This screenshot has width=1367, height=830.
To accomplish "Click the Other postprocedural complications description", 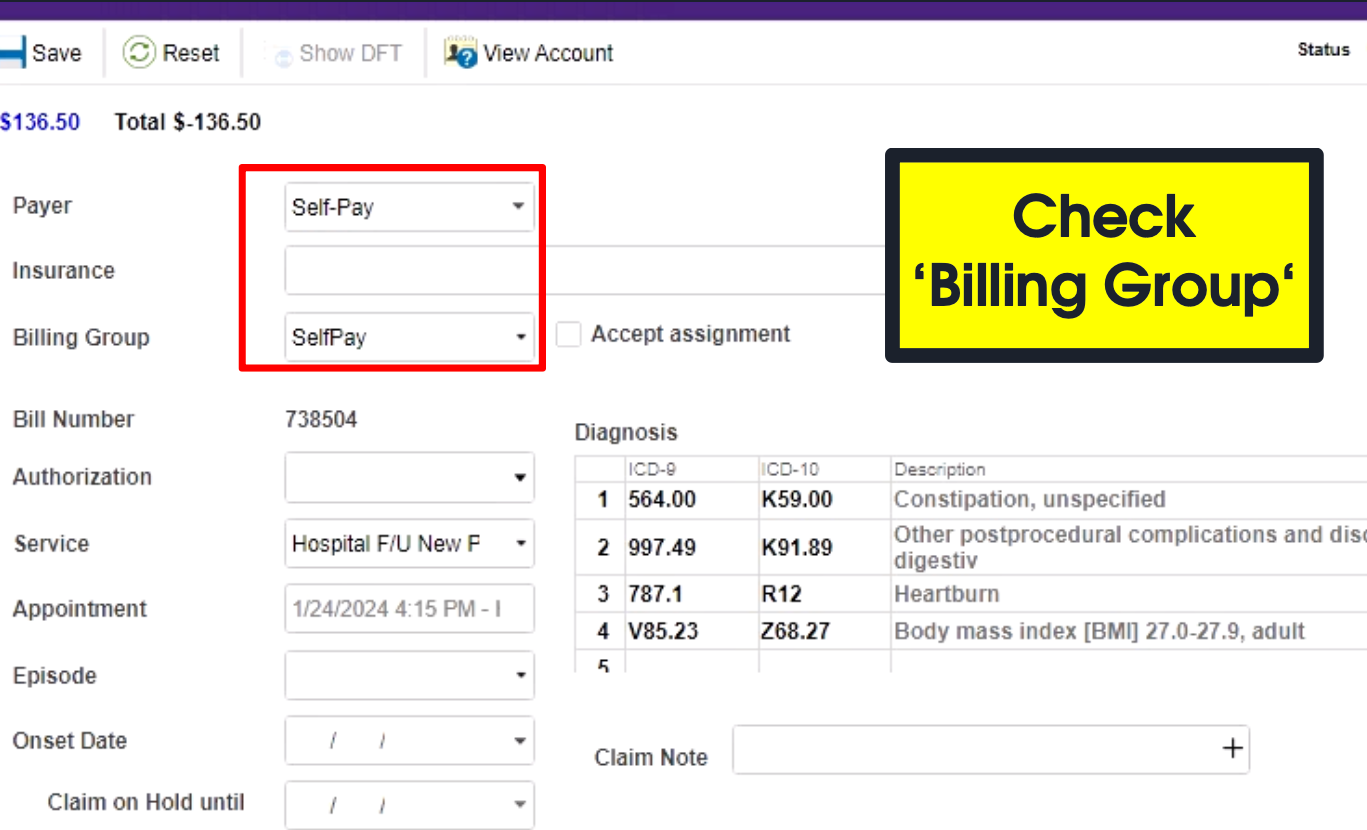I will [1130, 547].
